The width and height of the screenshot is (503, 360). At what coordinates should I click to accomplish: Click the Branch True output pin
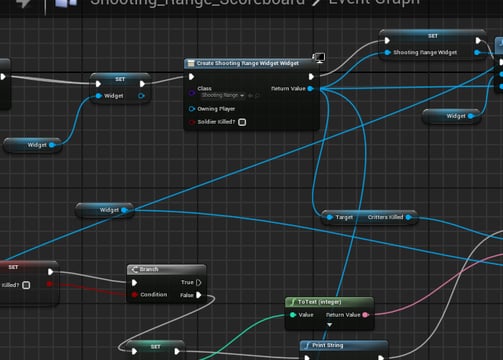199,283
